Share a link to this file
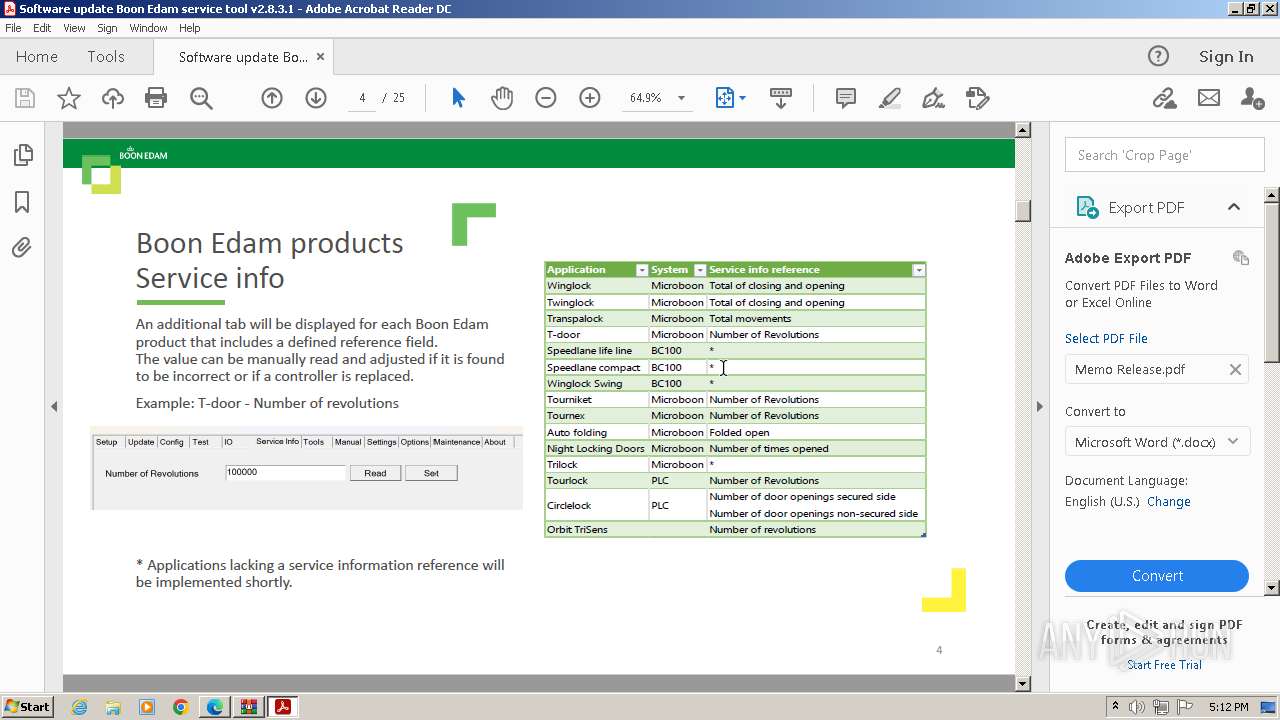The height and width of the screenshot is (720, 1280). coord(1164,98)
